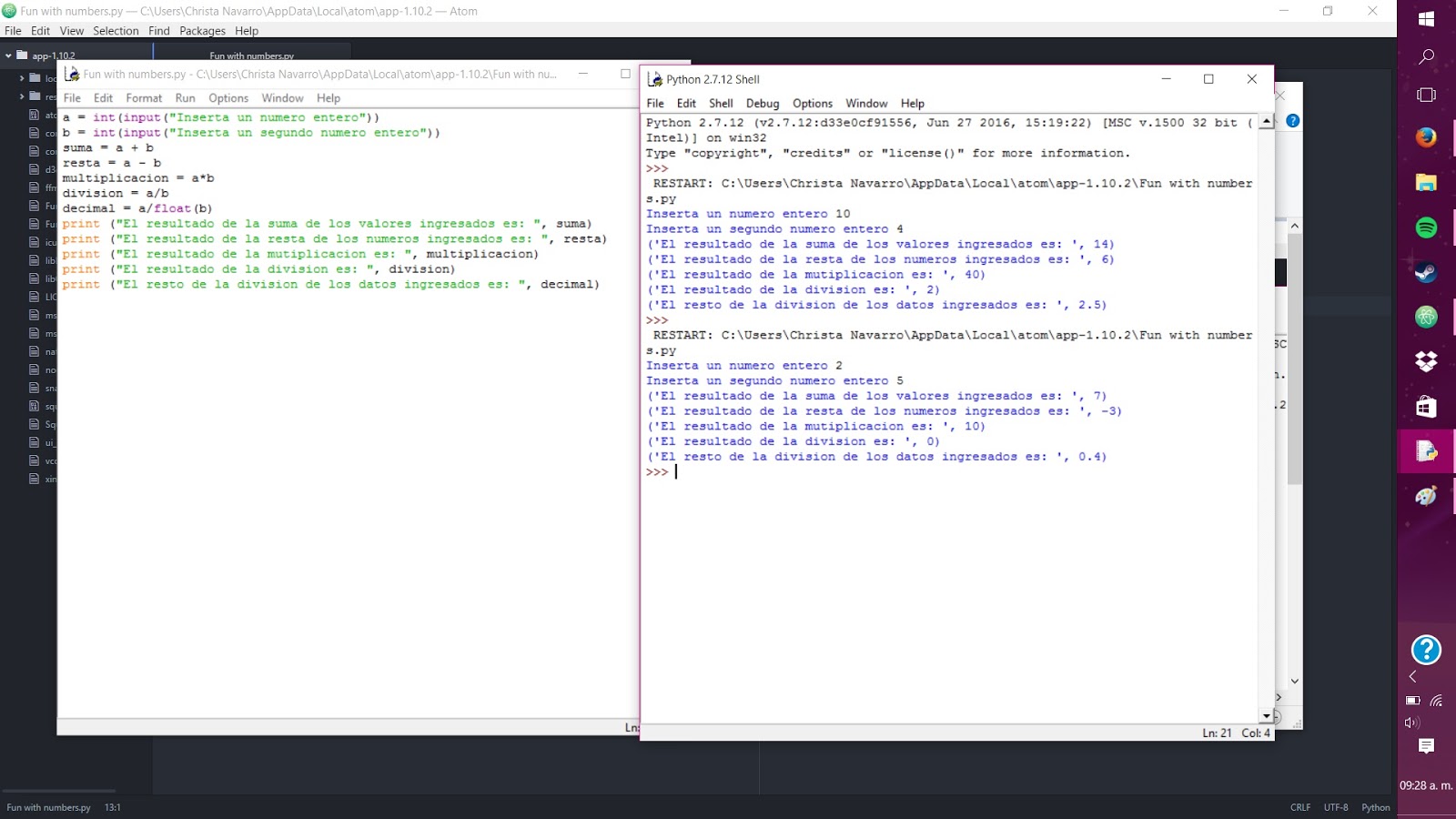
Task: Open the Run menu in IDLE editor
Action: click(x=185, y=98)
